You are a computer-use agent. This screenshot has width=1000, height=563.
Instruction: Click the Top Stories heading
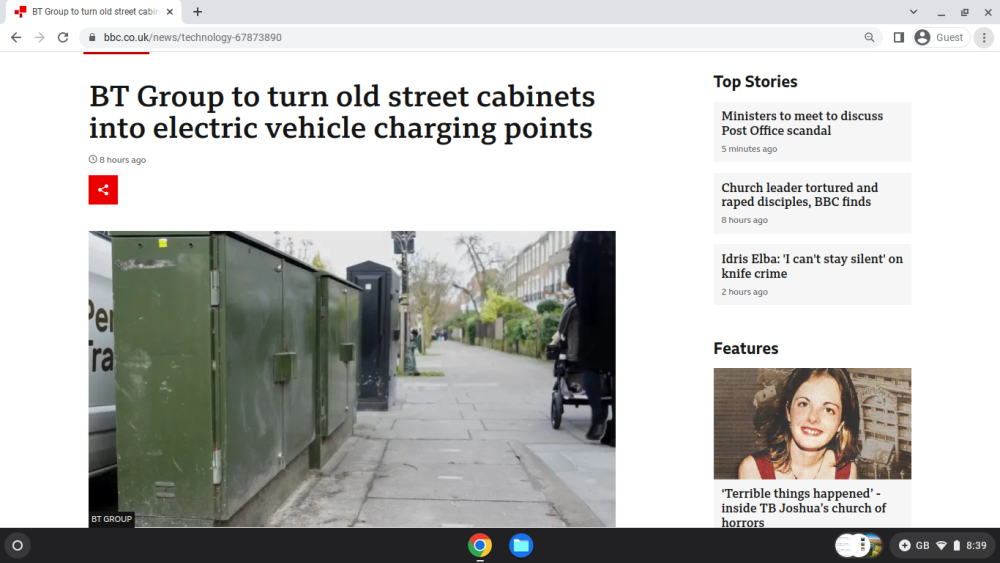(755, 82)
